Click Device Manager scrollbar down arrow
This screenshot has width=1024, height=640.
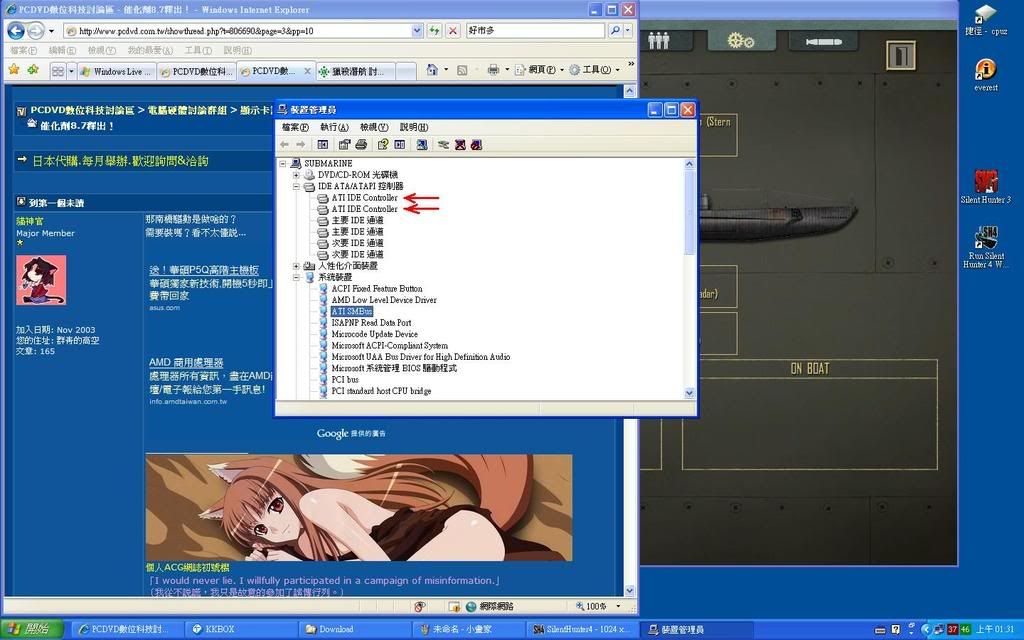click(690, 392)
